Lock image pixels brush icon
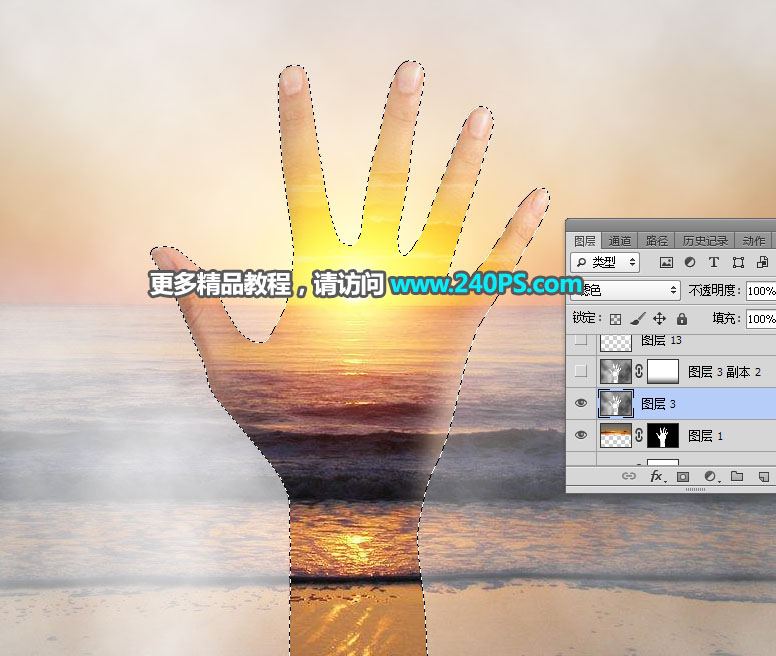Image resolution: width=776 pixels, height=656 pixels. click(637, 319)
